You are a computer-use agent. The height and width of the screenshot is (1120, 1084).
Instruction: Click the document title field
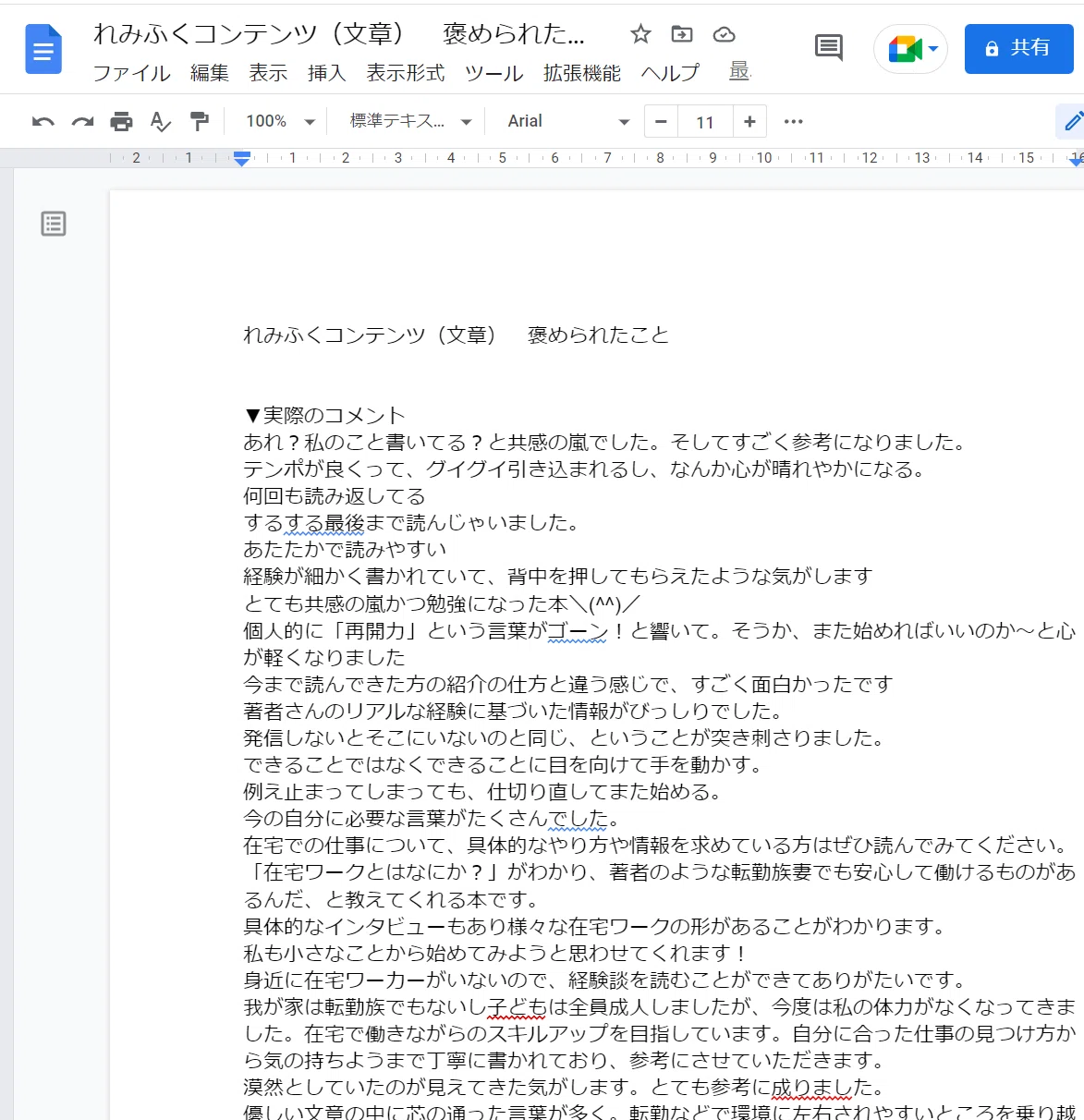point(339,34)
